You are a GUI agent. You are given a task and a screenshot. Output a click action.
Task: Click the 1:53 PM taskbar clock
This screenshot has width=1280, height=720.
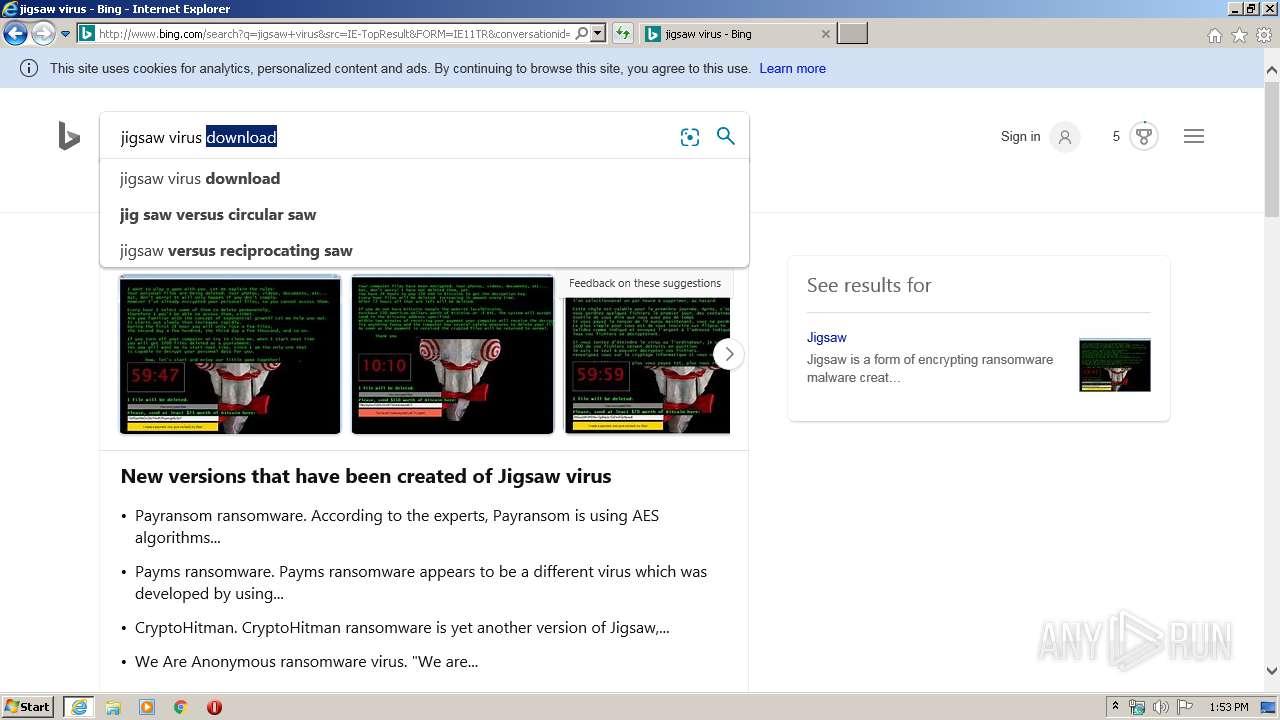tap(1228, 707)
